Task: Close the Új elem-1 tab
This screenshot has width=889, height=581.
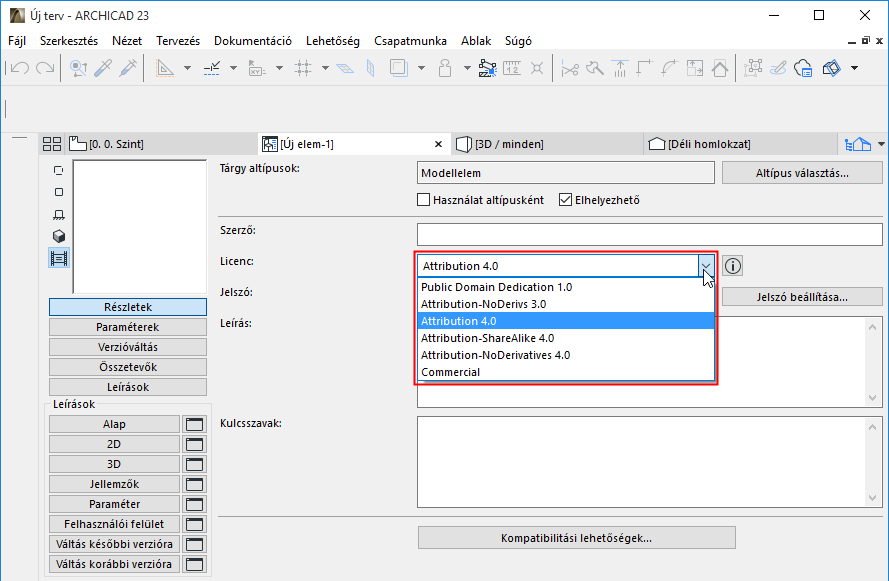Action: (x=438, y=144)
